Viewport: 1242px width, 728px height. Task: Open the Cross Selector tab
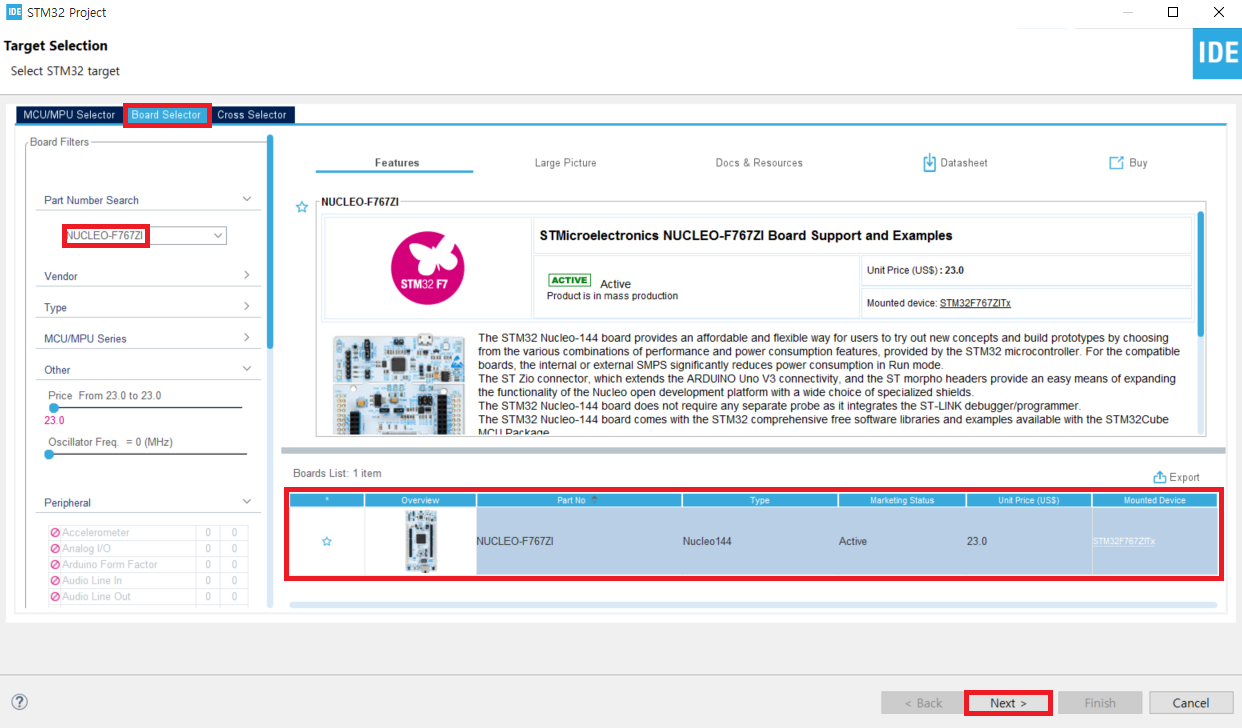click(252, 115)
